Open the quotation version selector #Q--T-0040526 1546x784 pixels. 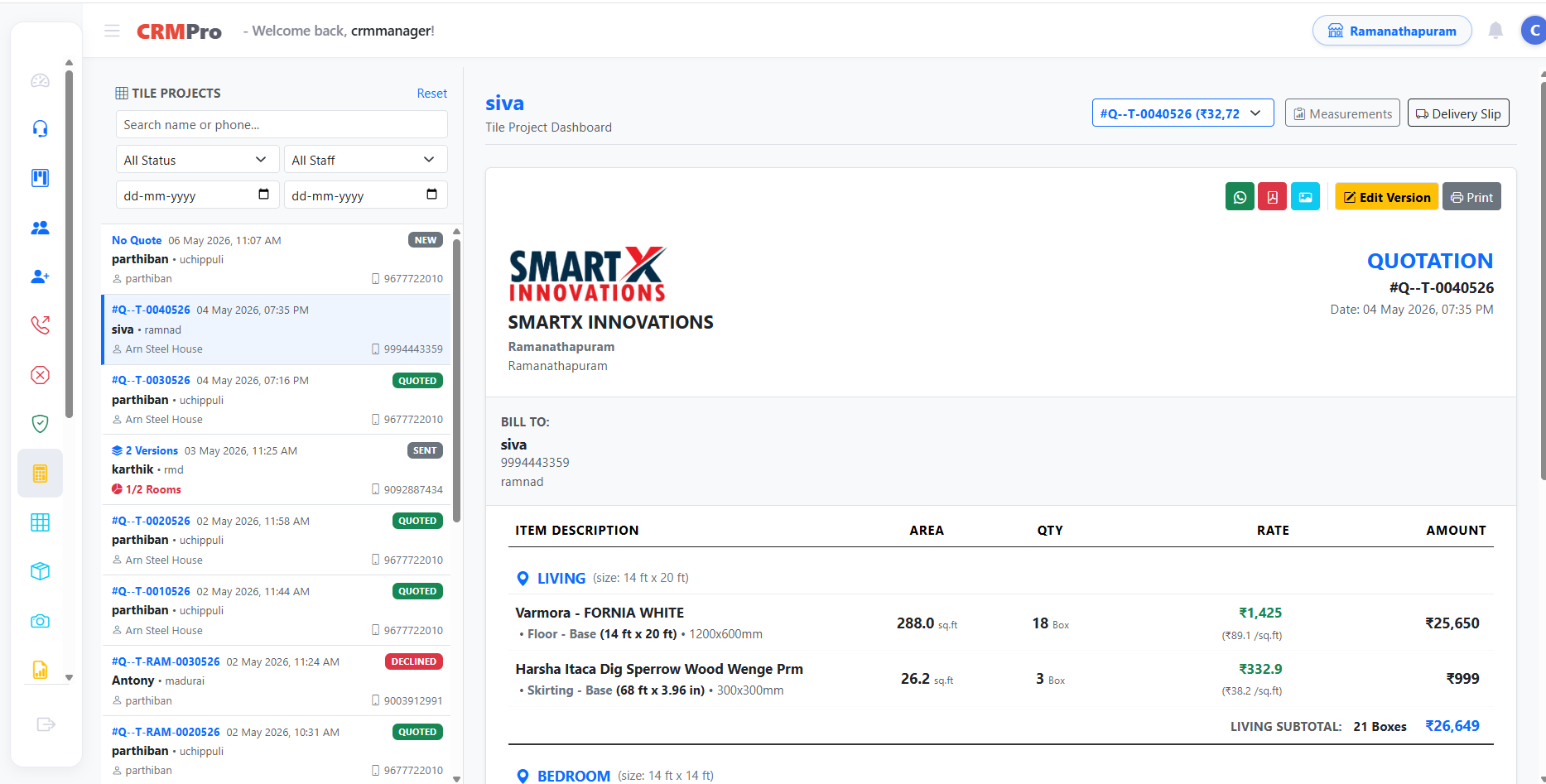coord(1182,113)
